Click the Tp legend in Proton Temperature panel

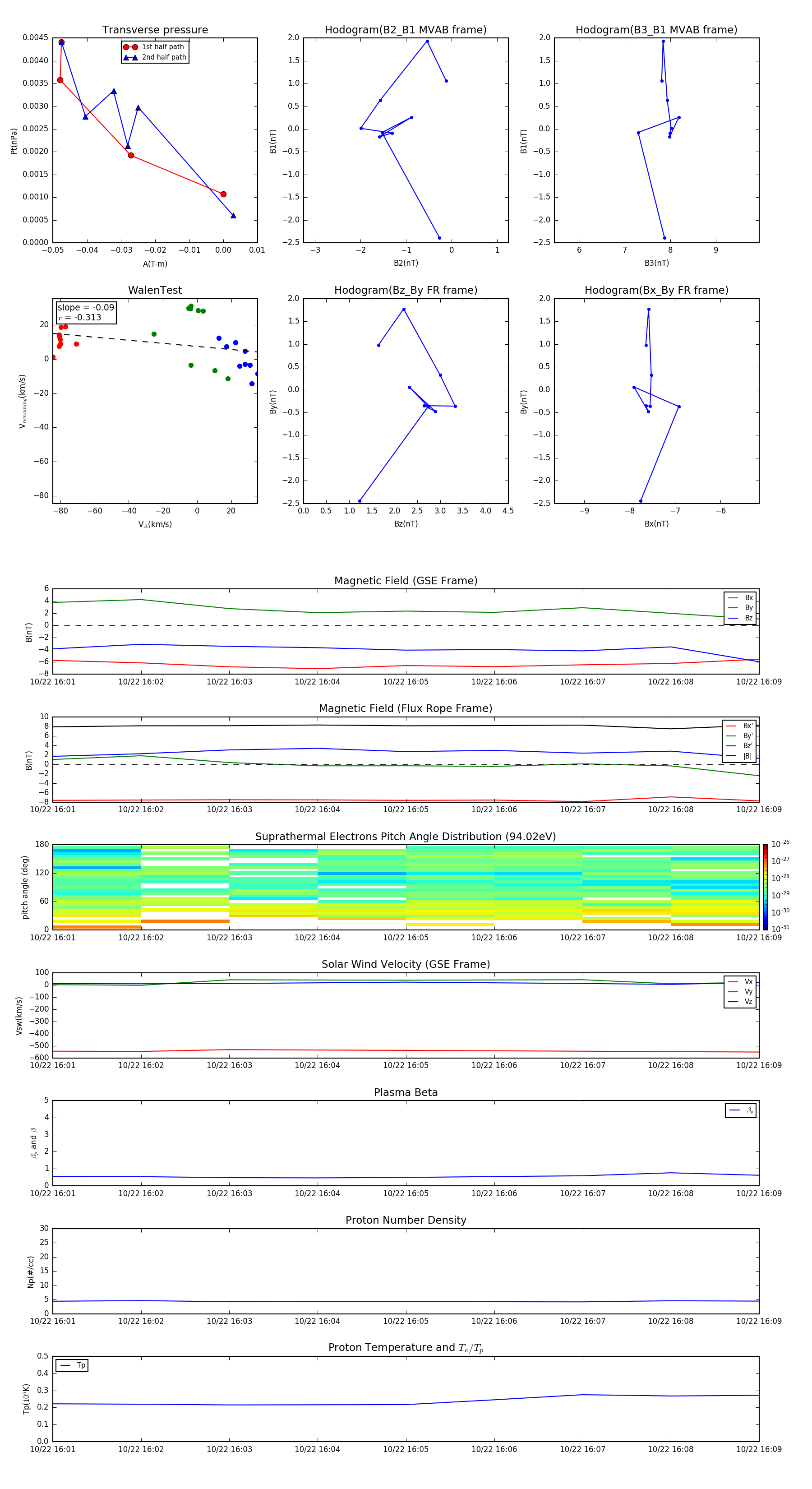point(72,1365)
